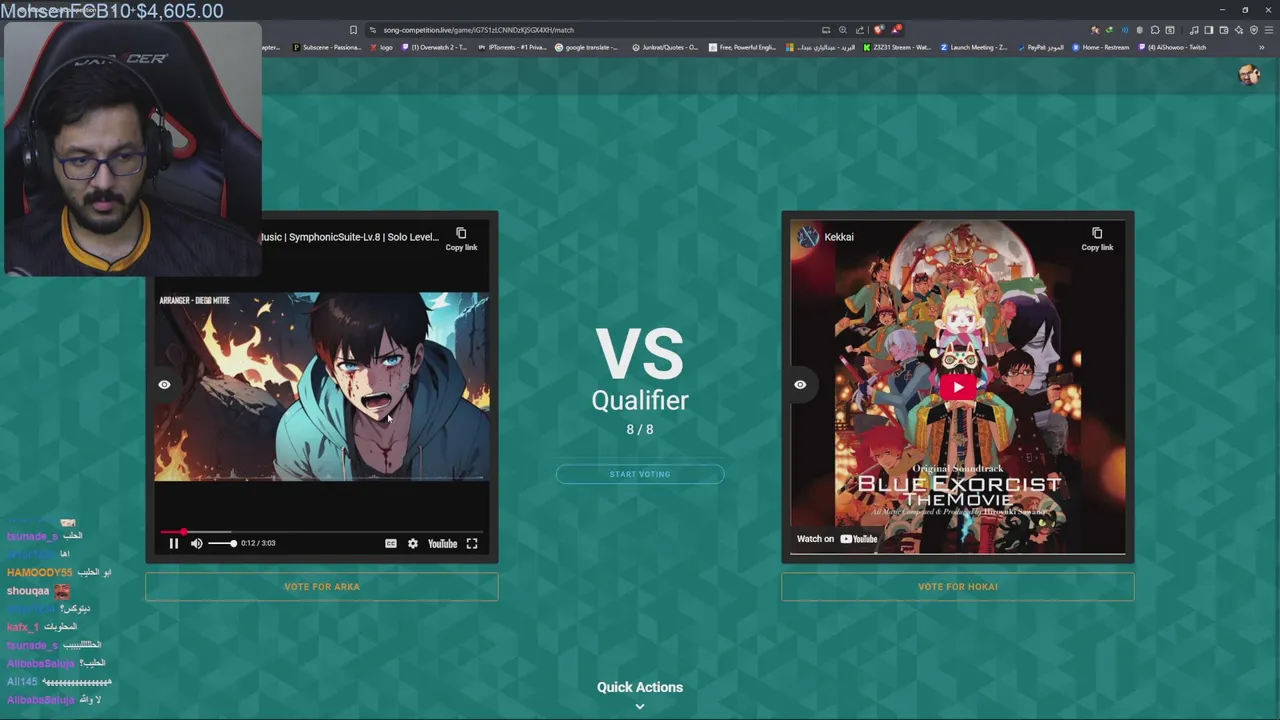Screen dimensions: 1280x720
Task: Open Brave Shields lion icon
Action: tap(879, 30)
